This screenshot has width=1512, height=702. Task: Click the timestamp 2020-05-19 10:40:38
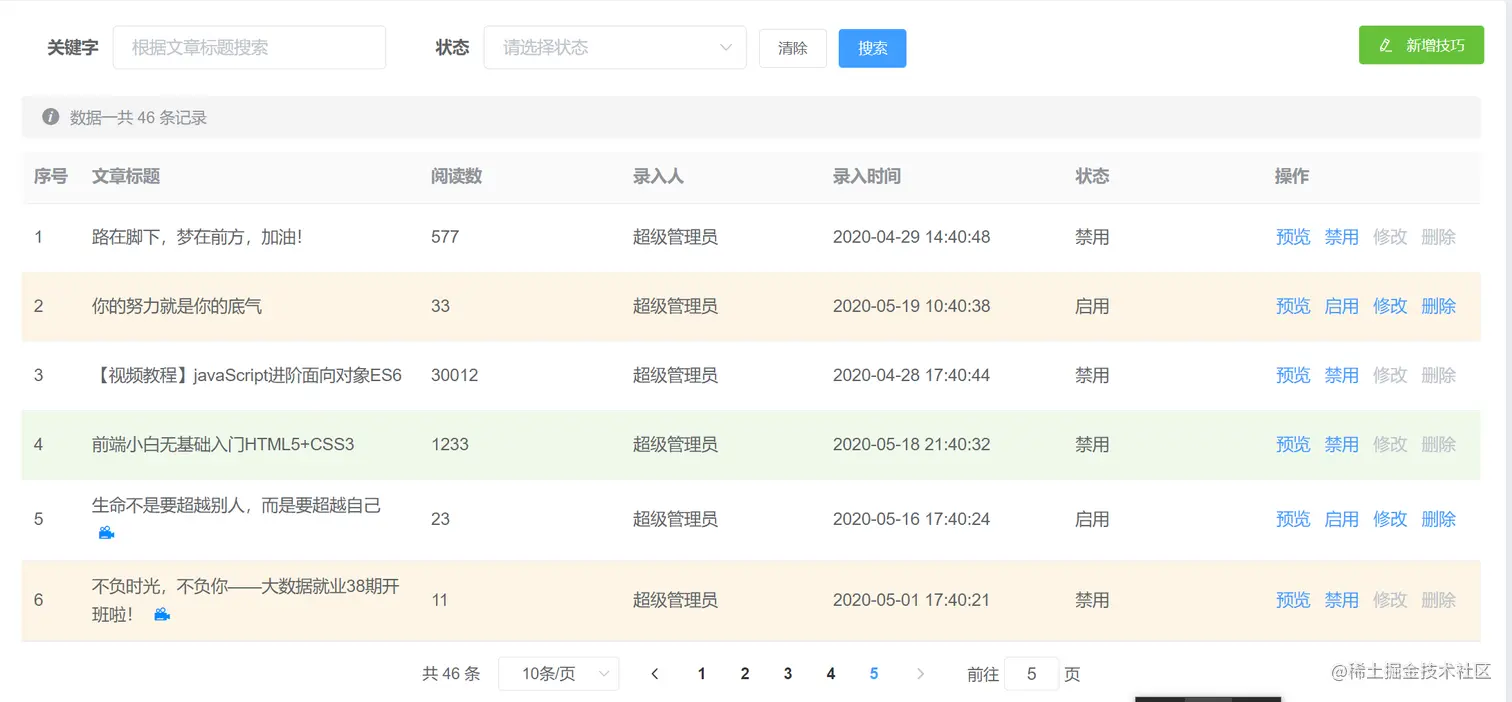coord(912,306)
